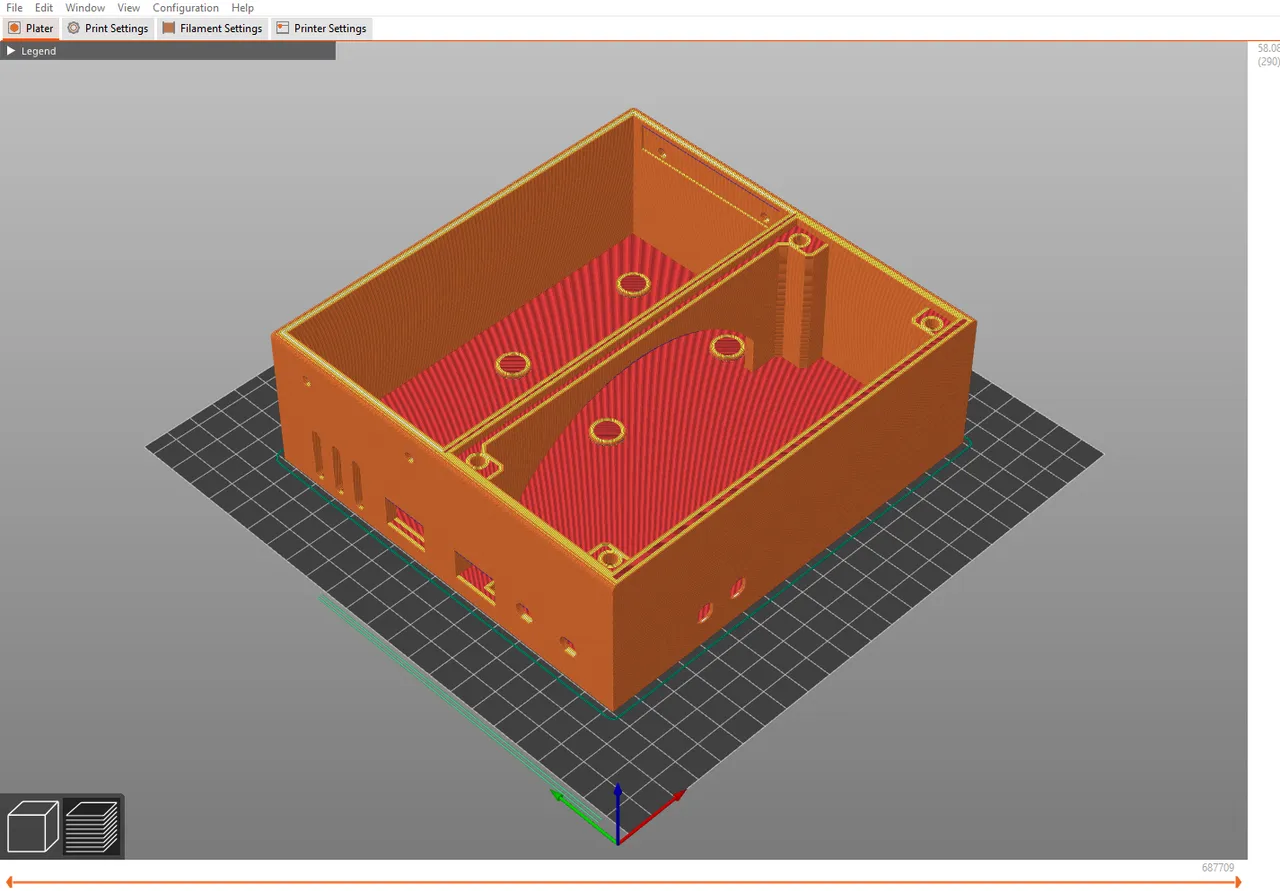Click the layer height value 58.08

pos(1268,48)
